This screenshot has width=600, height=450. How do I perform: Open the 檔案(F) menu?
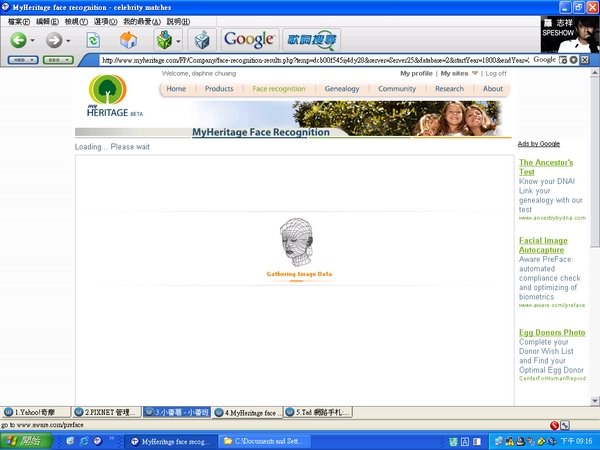[x=19, y=21]
